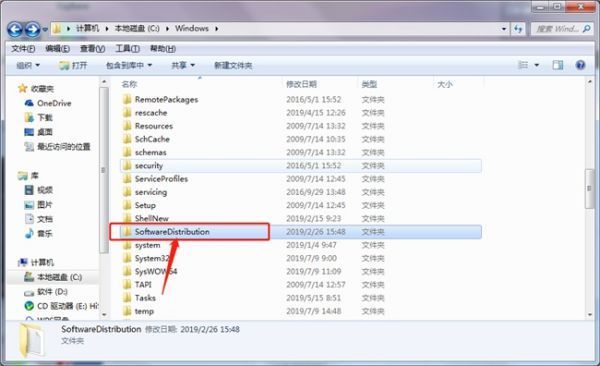Select the SchCache folder icon
600x366 pixels.
point(127,139)
